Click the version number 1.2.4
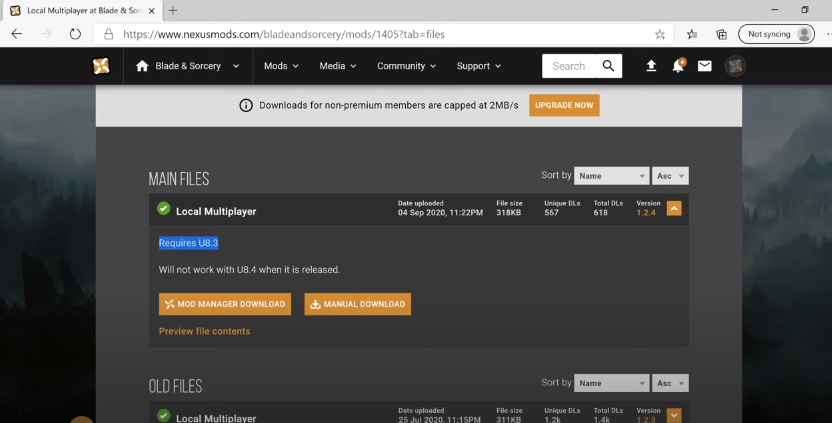 click(x=646, y=212)
